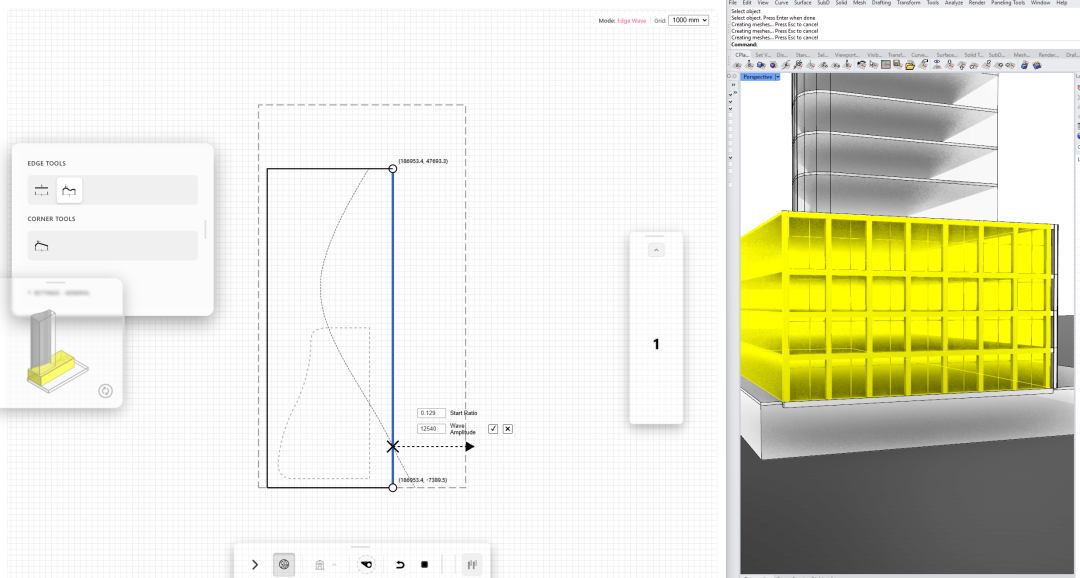This screenshot has height=578, width=1080.
Task: Toggle the dashed-circle view button in toolbar
Action: click(x=367, y=565)
